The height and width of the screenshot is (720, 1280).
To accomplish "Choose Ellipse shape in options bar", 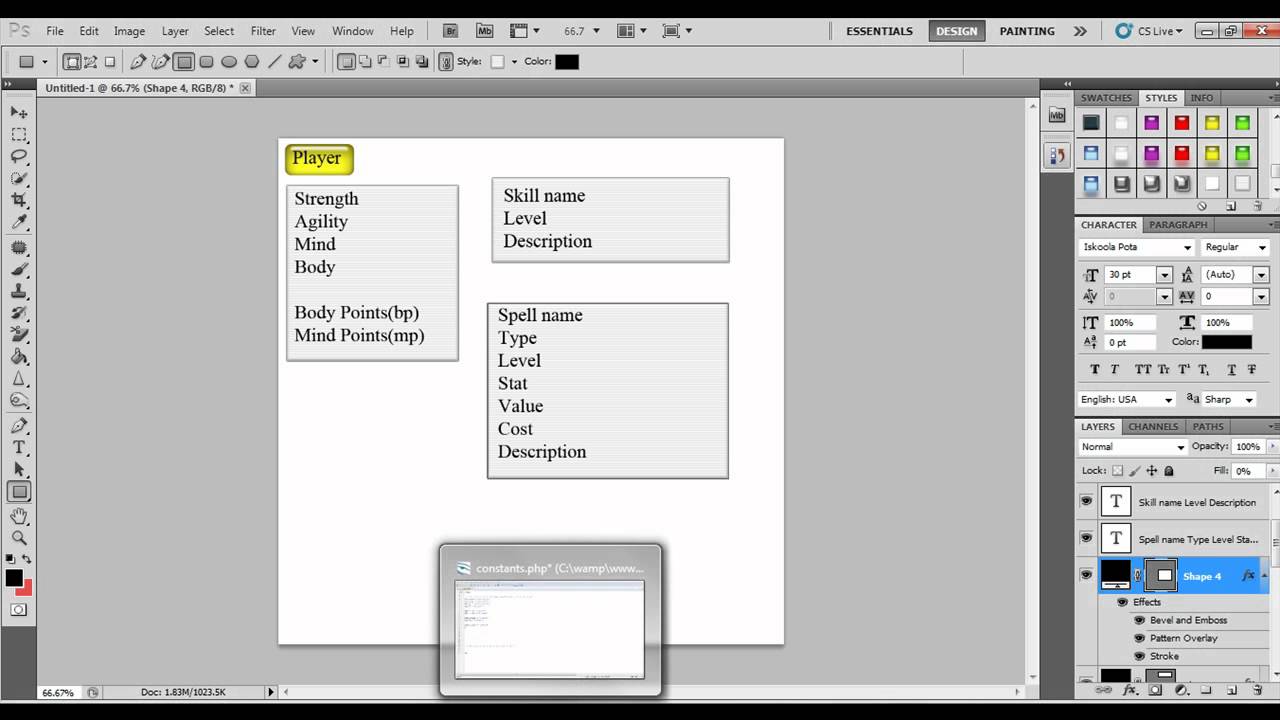I will [x=229, y=62].
